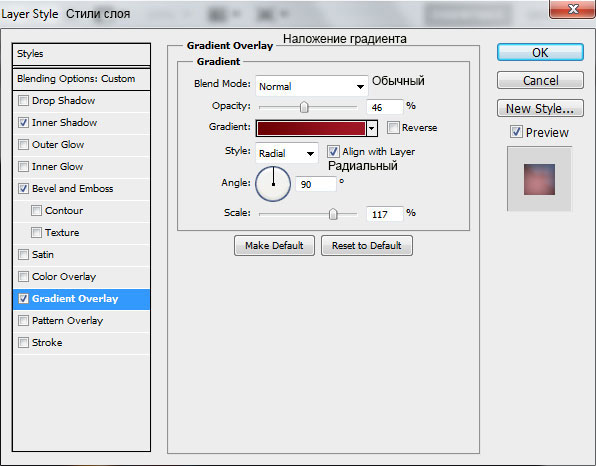Enable the Color Overlay checkbox
Viewport: 596px width, 466px height.
(23, 277)
